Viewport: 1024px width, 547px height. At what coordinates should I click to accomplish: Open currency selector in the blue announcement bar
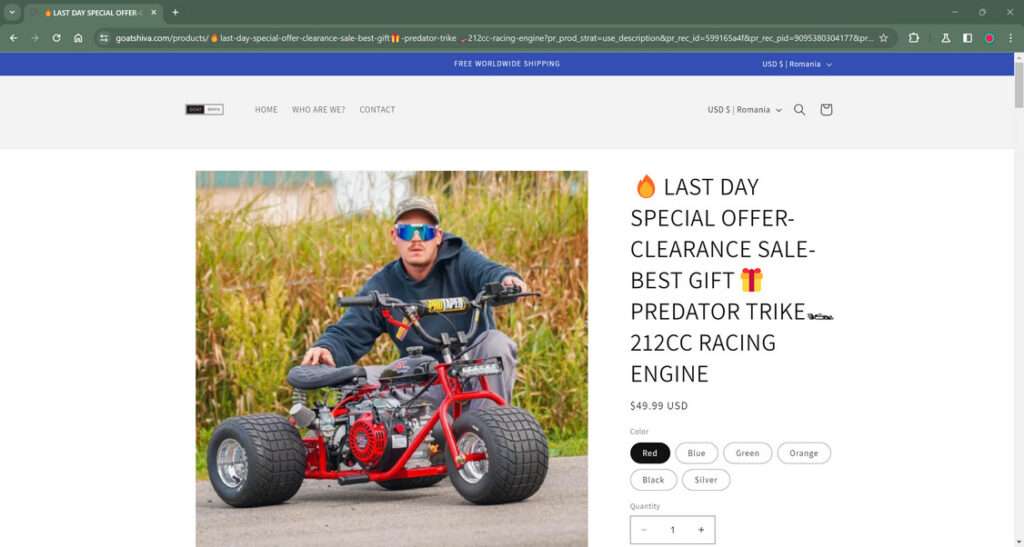pyautogui.click(x=797, y=64)
